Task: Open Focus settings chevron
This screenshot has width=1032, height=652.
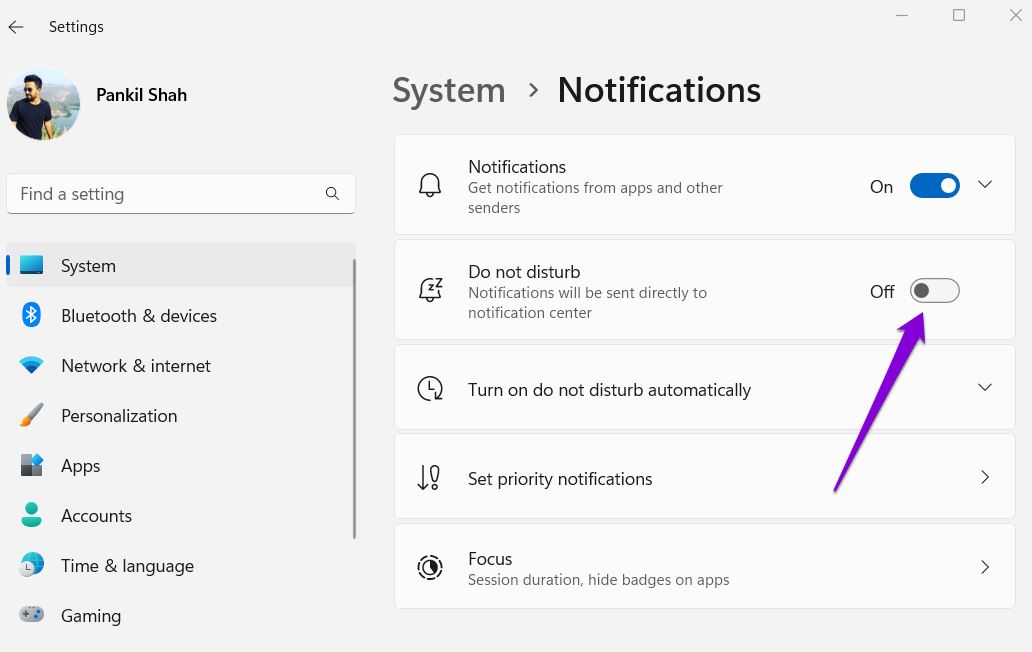Action: pos(985,566)
